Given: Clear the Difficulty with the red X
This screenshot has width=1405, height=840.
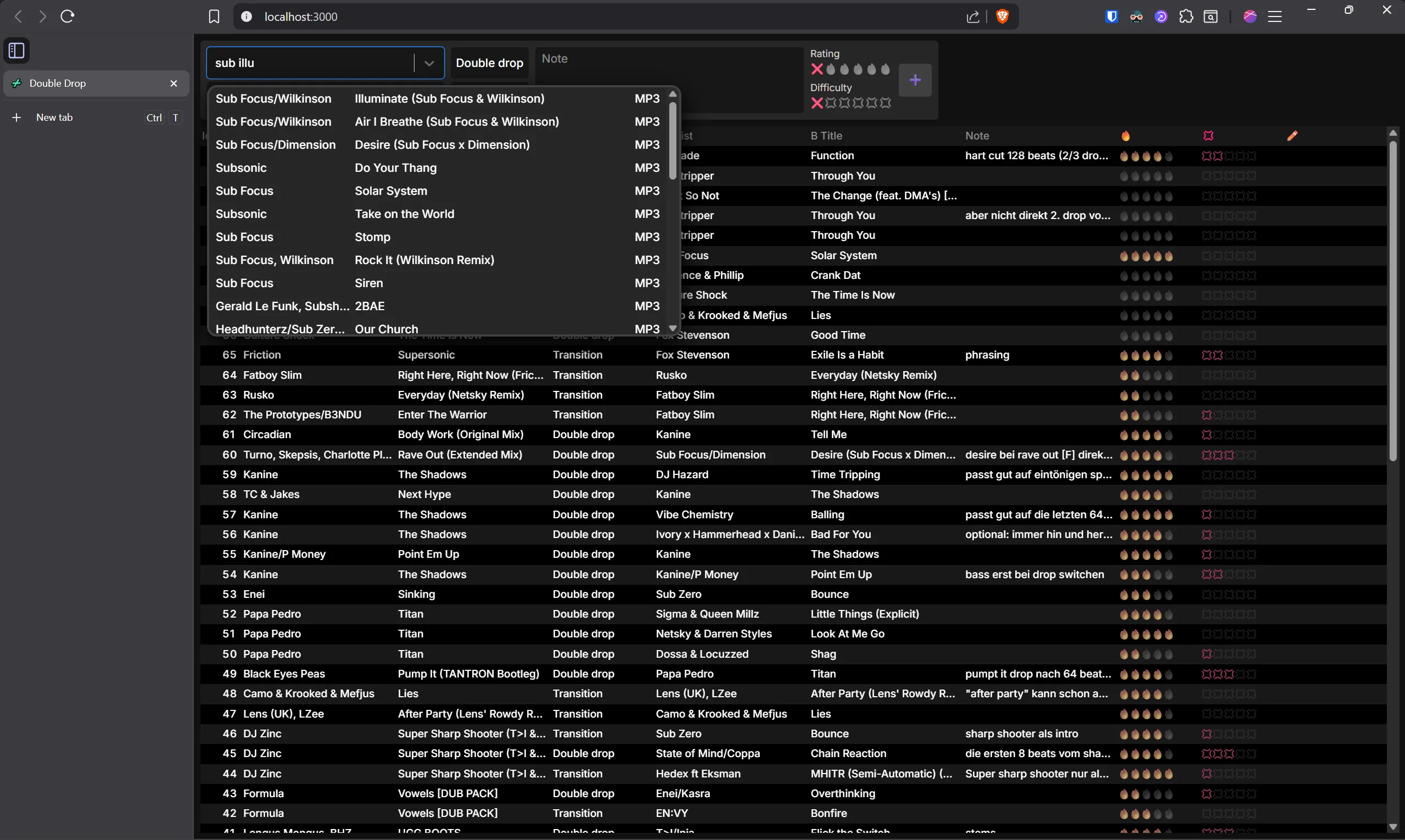Looking at the screenshot, I should [x=817, y=103].
